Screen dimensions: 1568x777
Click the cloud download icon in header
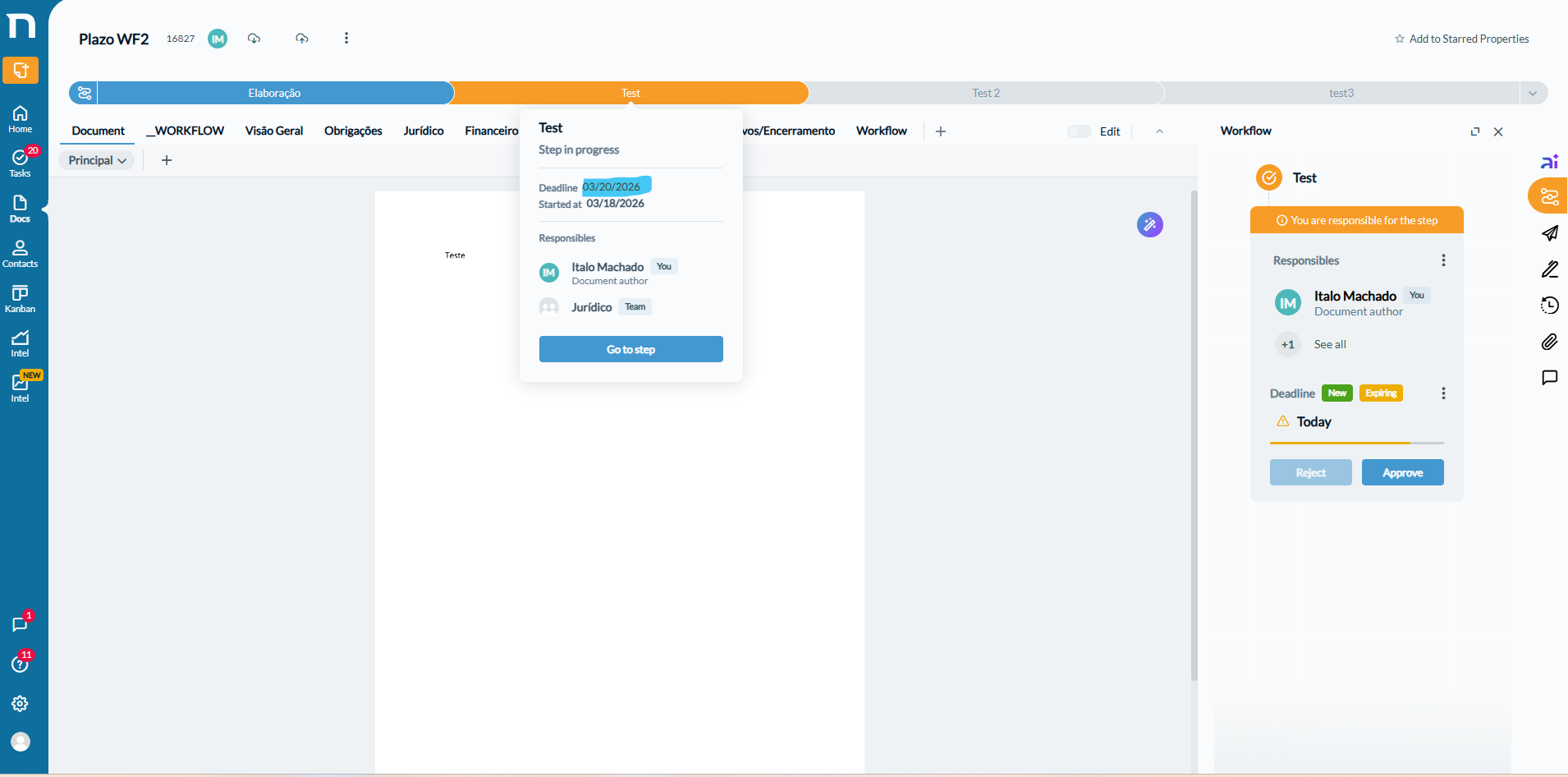[254, 39]
